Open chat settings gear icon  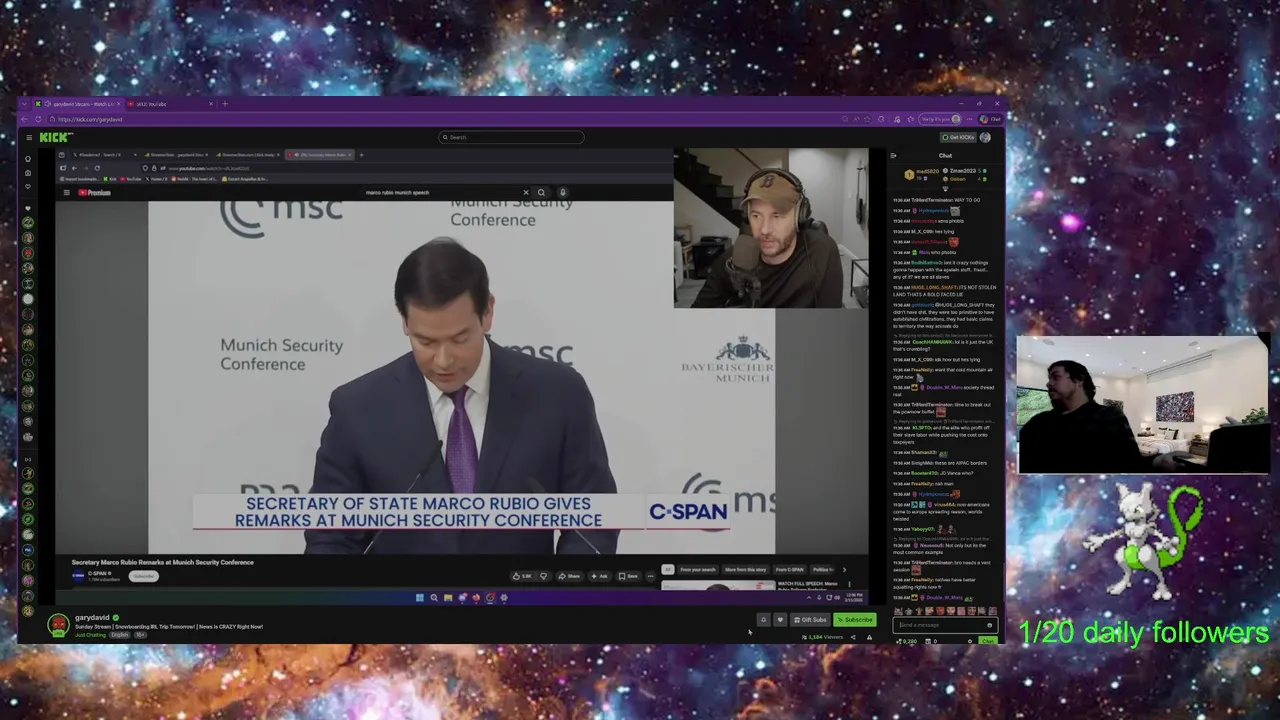970,641
